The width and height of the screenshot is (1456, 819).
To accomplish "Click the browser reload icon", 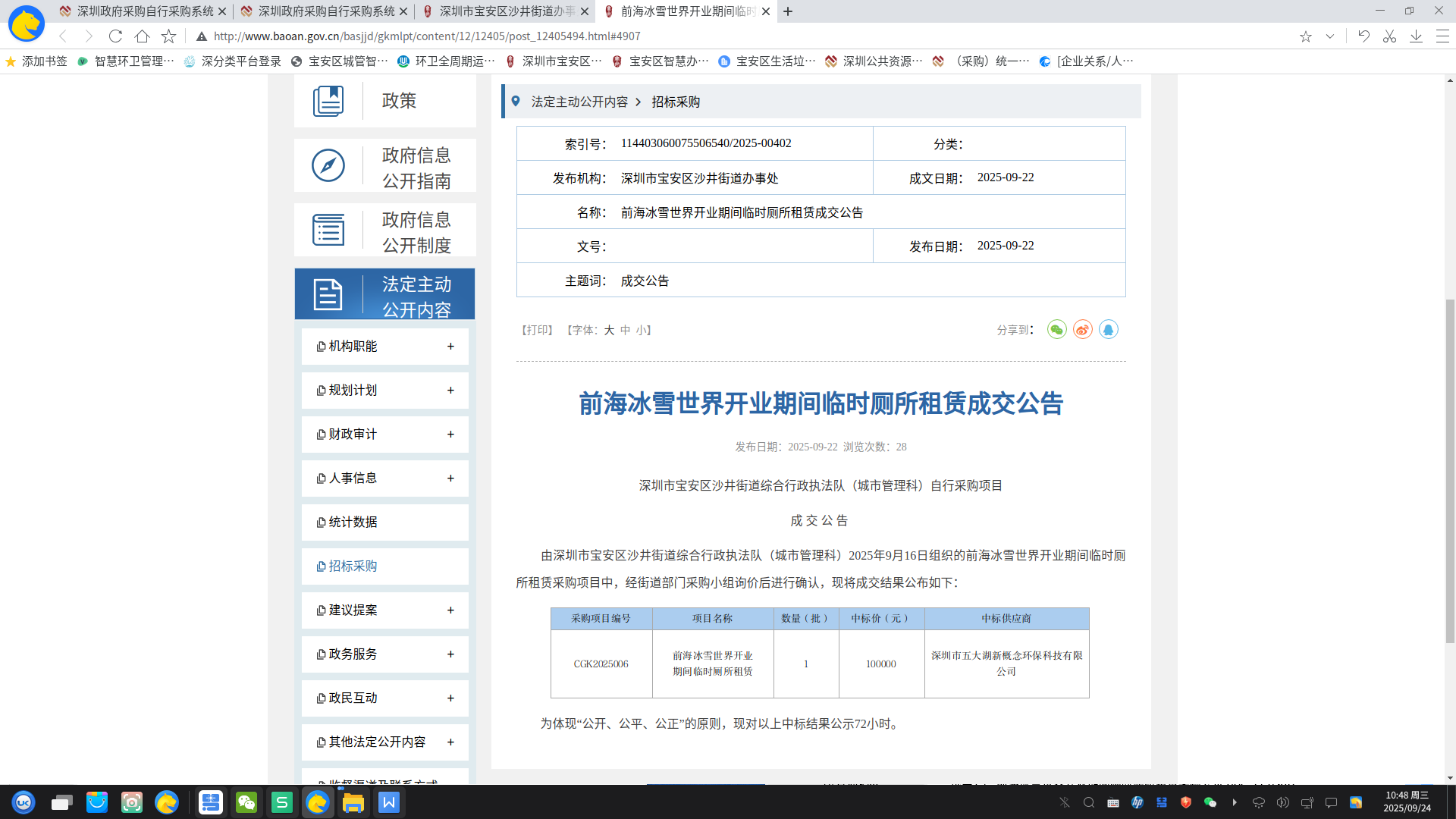I will click(x=115, y=36).
